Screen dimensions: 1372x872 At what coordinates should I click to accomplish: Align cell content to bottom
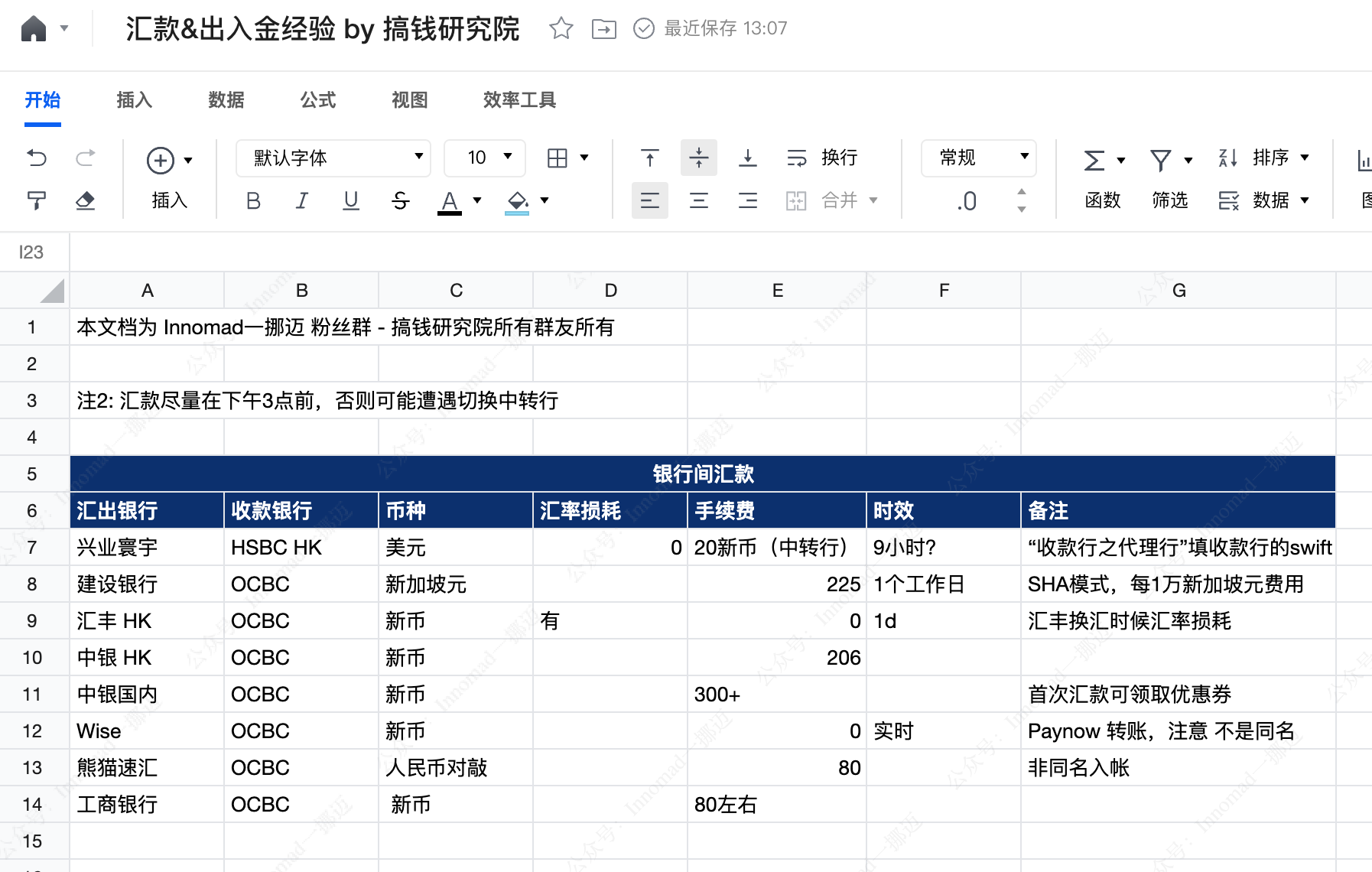pyautogui.click(x=748, y=158)
